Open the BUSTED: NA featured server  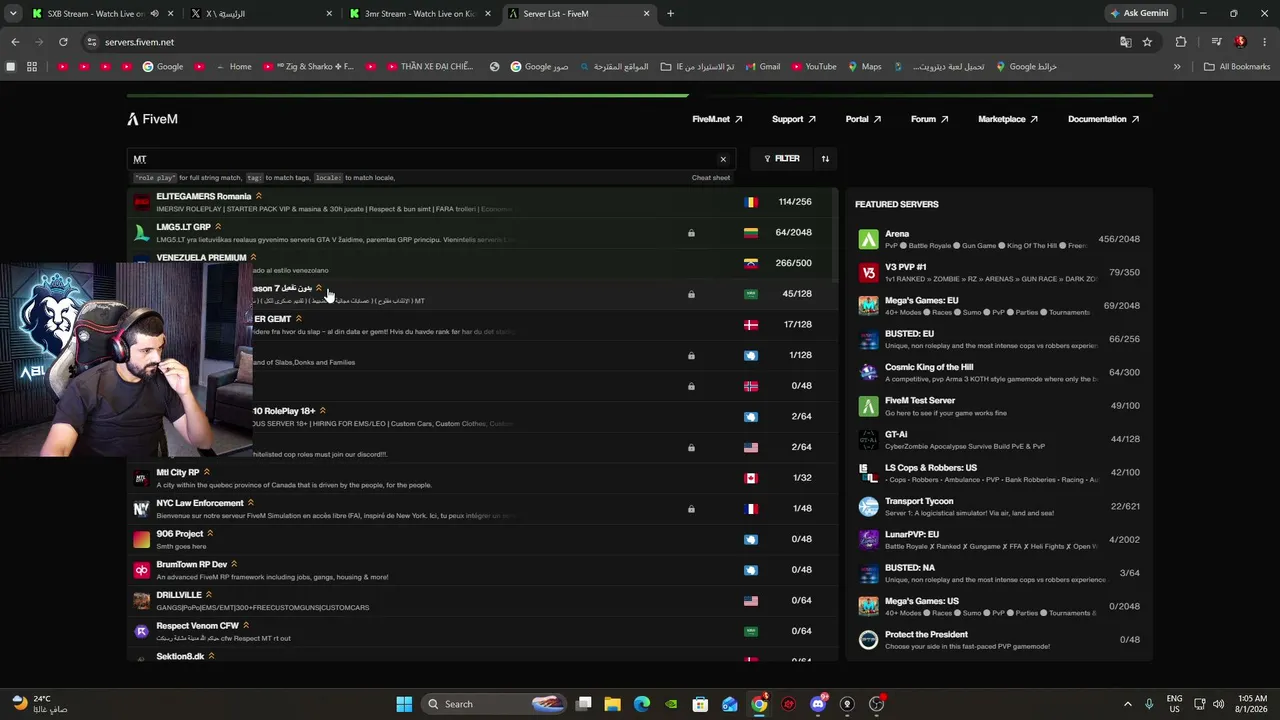coord(999,573)
